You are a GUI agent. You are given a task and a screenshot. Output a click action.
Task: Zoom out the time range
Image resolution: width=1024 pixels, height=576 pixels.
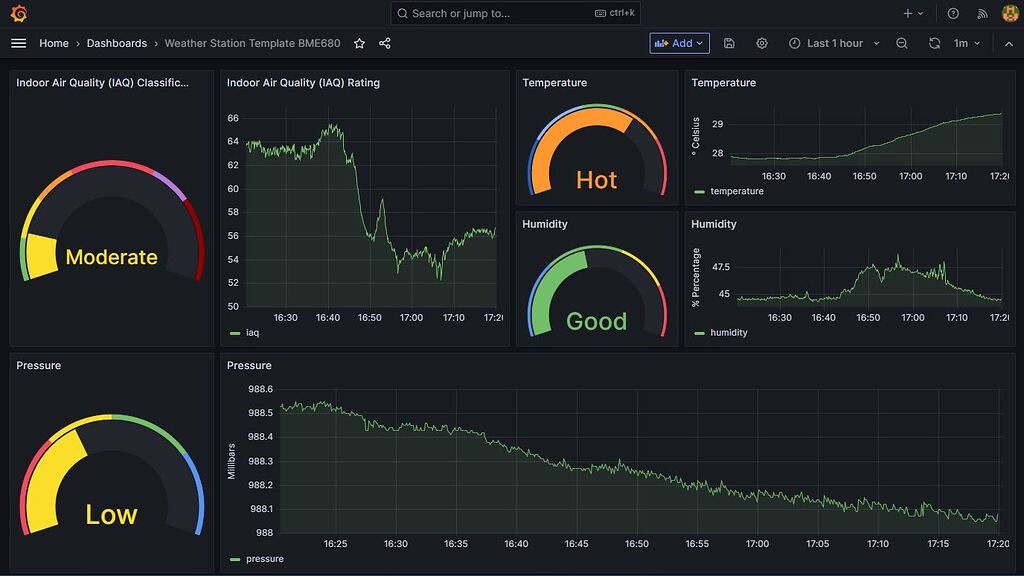pos(901,43)
